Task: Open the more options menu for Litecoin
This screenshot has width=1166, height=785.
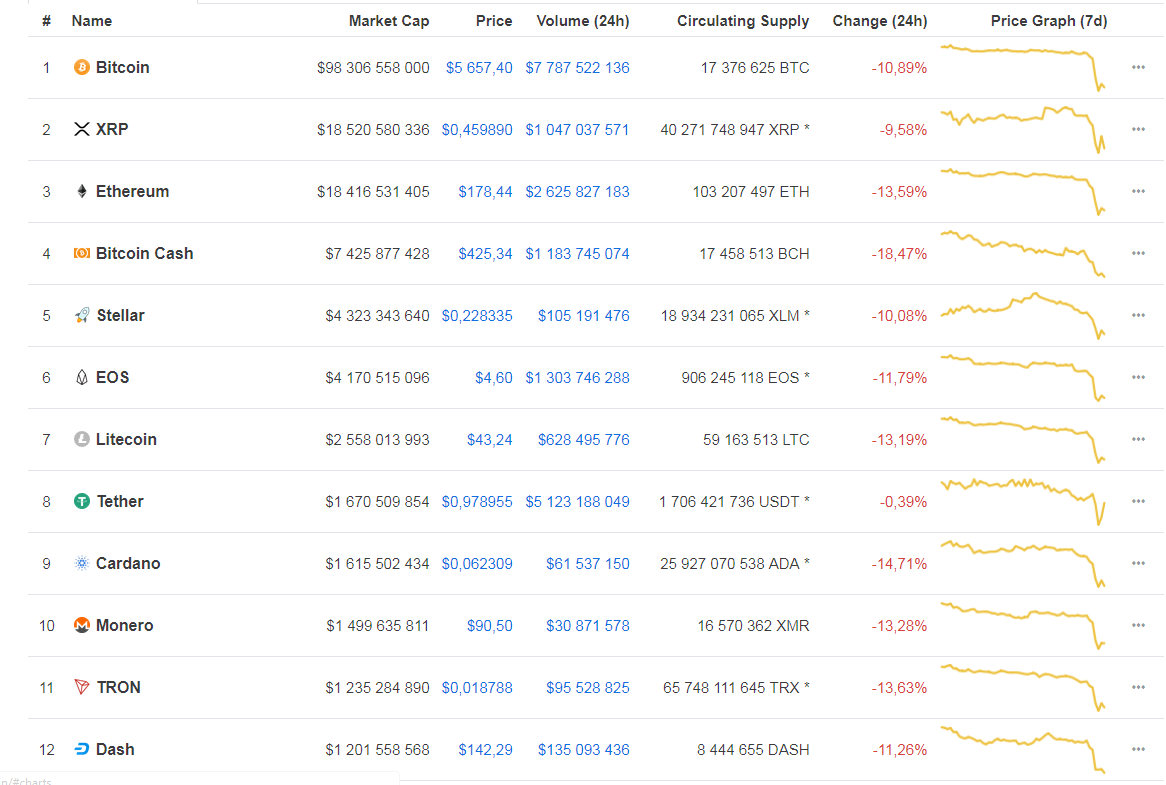Action: point(1138,439)
